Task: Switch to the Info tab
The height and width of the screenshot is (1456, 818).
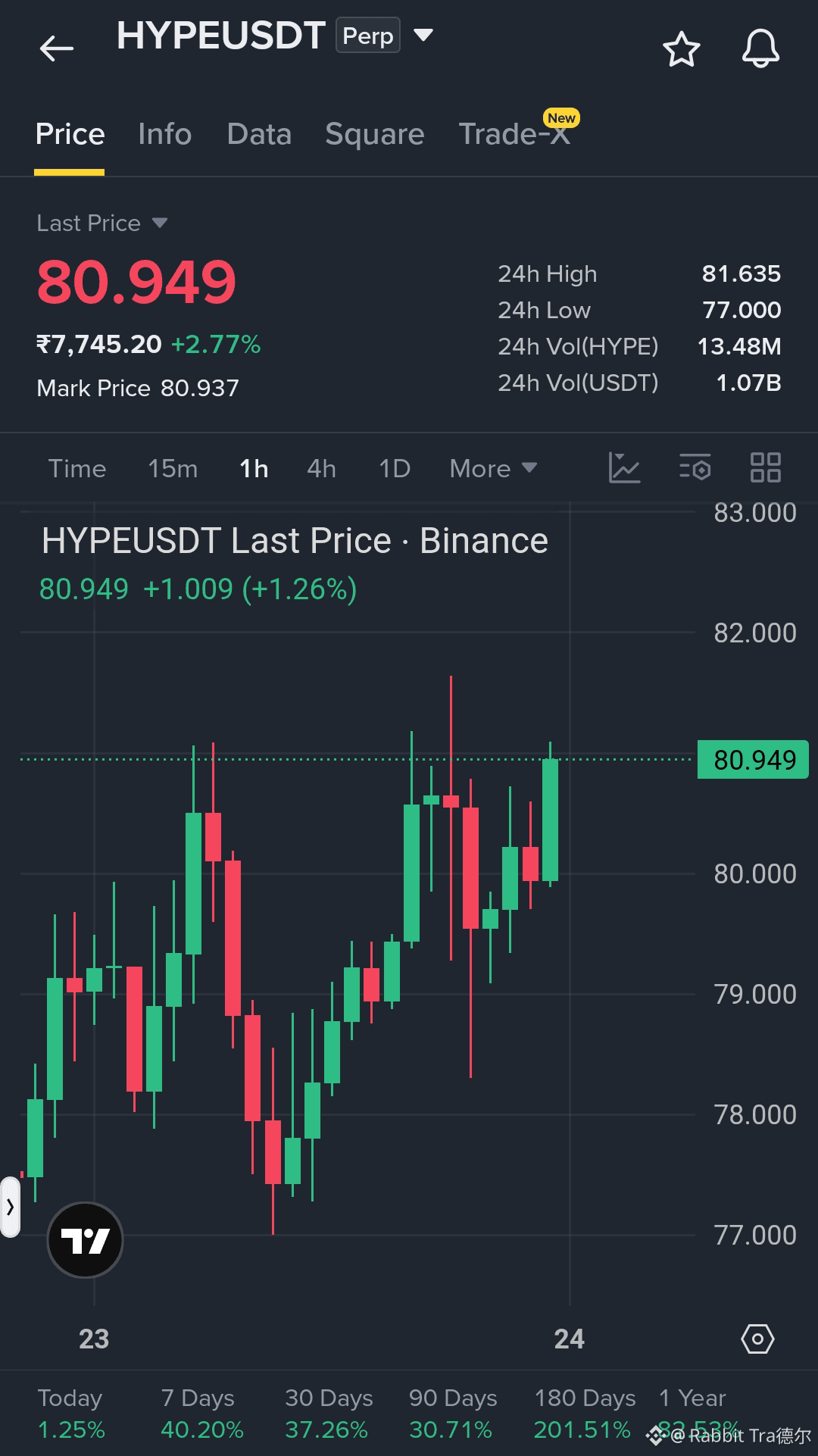Action: [165, 134]
